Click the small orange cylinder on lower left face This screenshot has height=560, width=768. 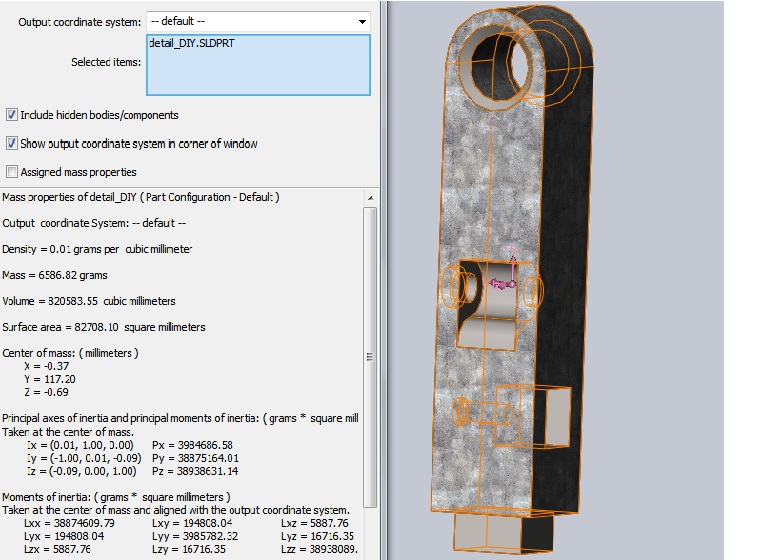click(462, 410)
